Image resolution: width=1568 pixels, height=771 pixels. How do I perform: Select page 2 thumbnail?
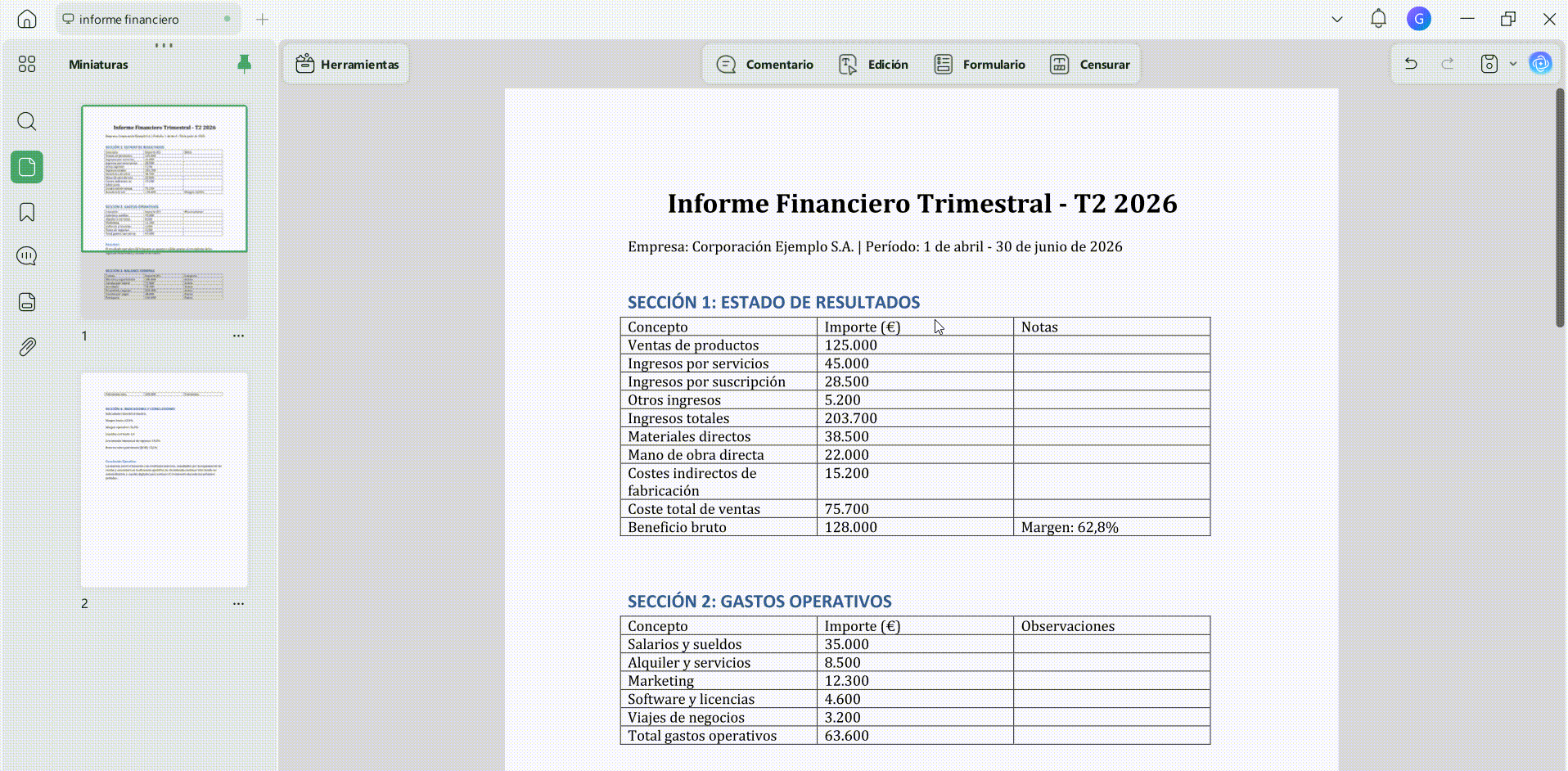coord(164,480)
